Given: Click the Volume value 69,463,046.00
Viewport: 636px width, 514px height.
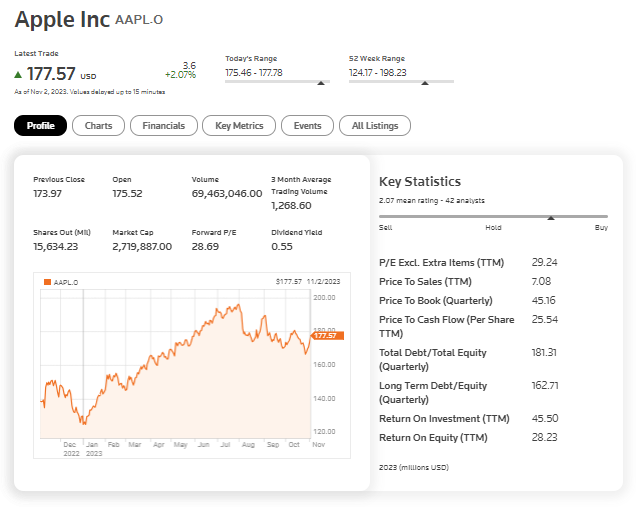Looking at the screenshot, I should tap(227, 194).
